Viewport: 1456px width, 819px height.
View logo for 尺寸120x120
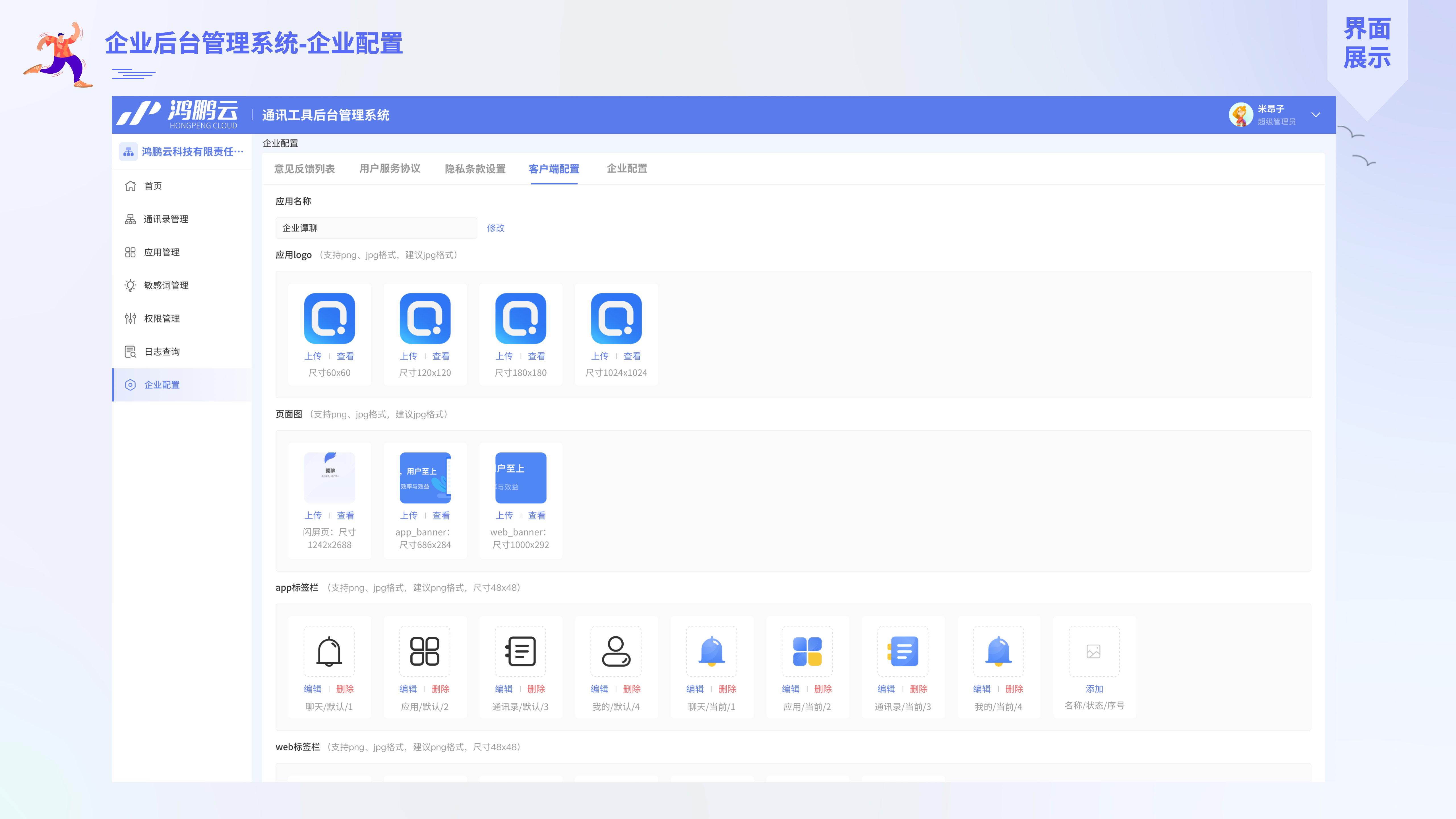click(441, 356)
